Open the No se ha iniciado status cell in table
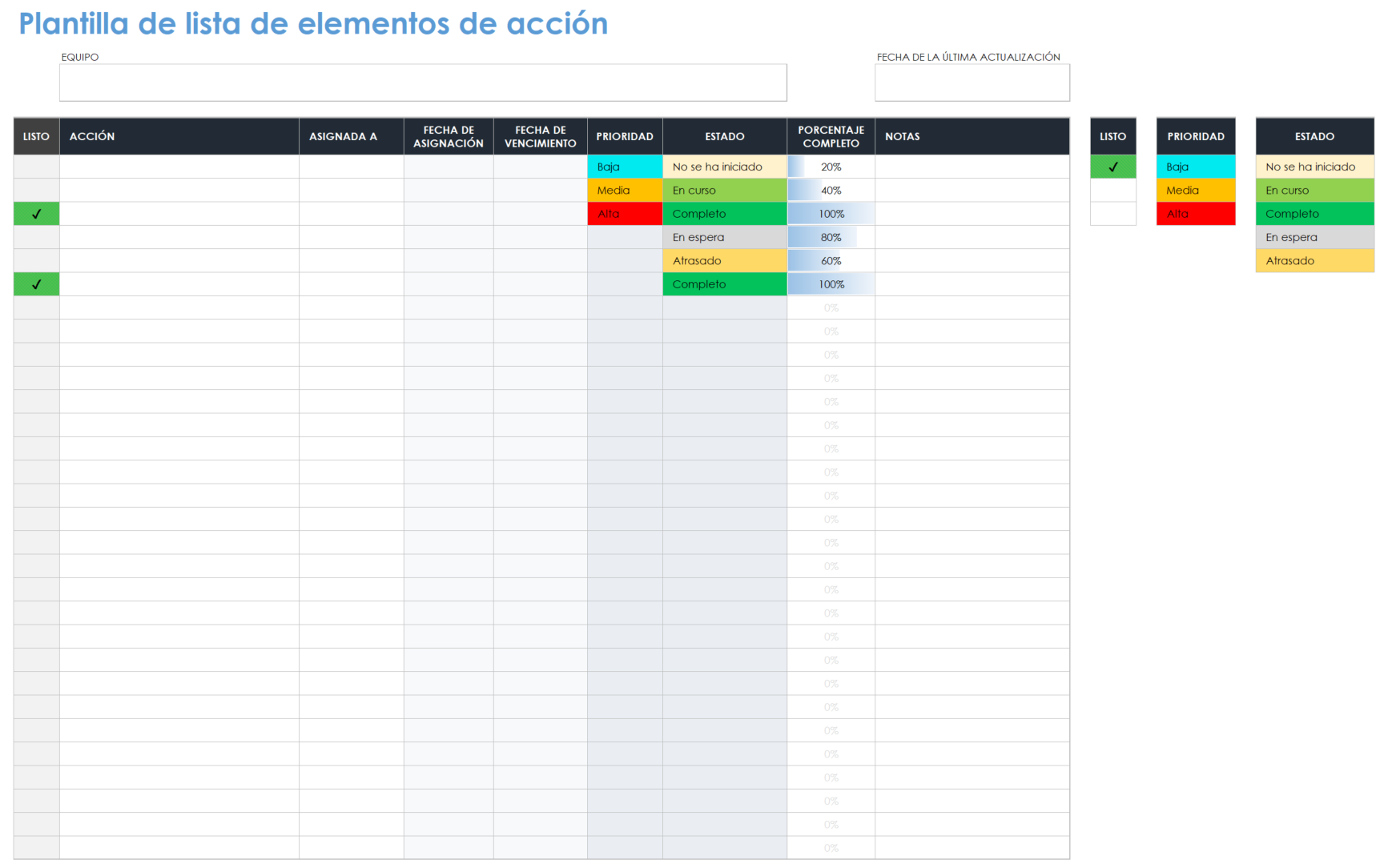 pos(725,167)
